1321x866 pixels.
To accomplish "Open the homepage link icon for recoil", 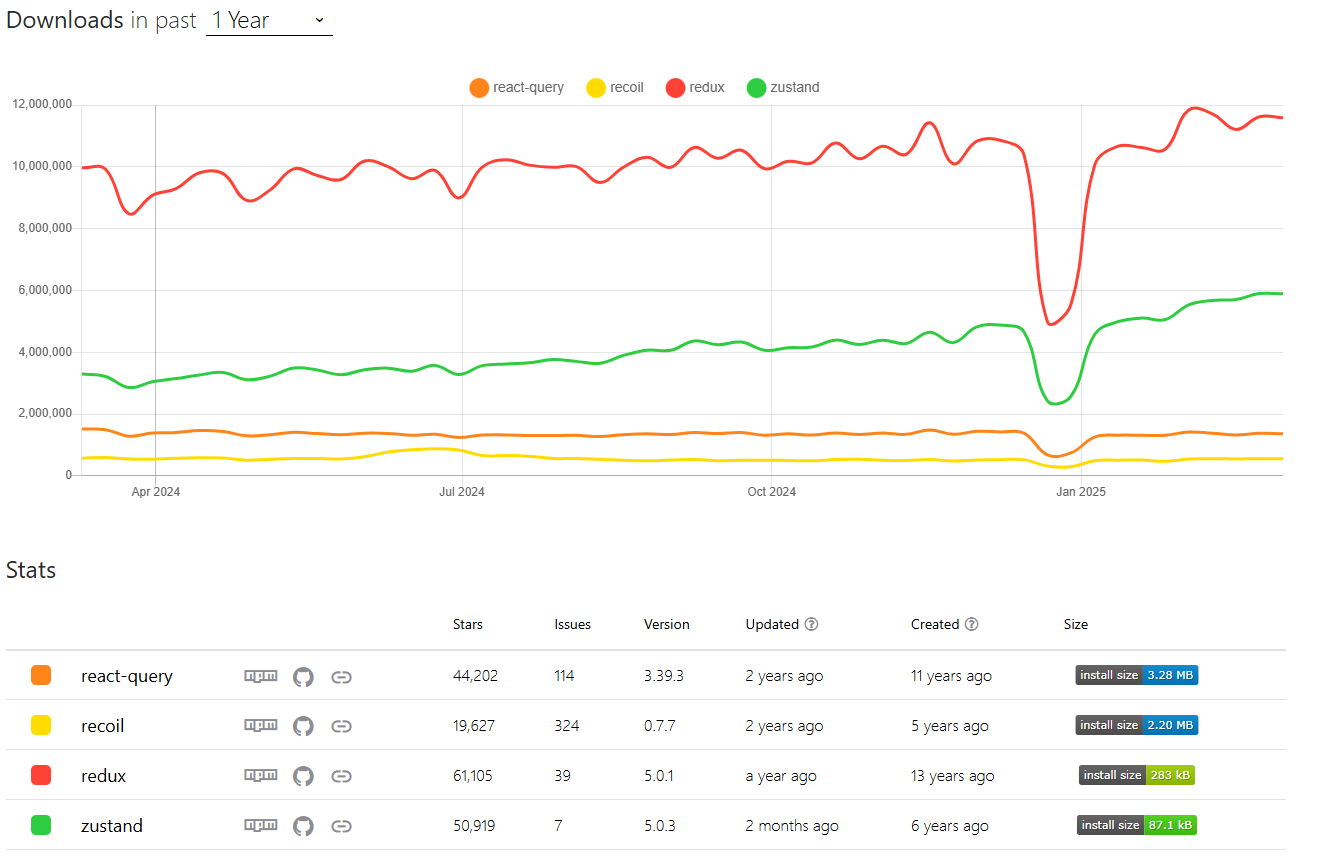I will tap(341, 726).
